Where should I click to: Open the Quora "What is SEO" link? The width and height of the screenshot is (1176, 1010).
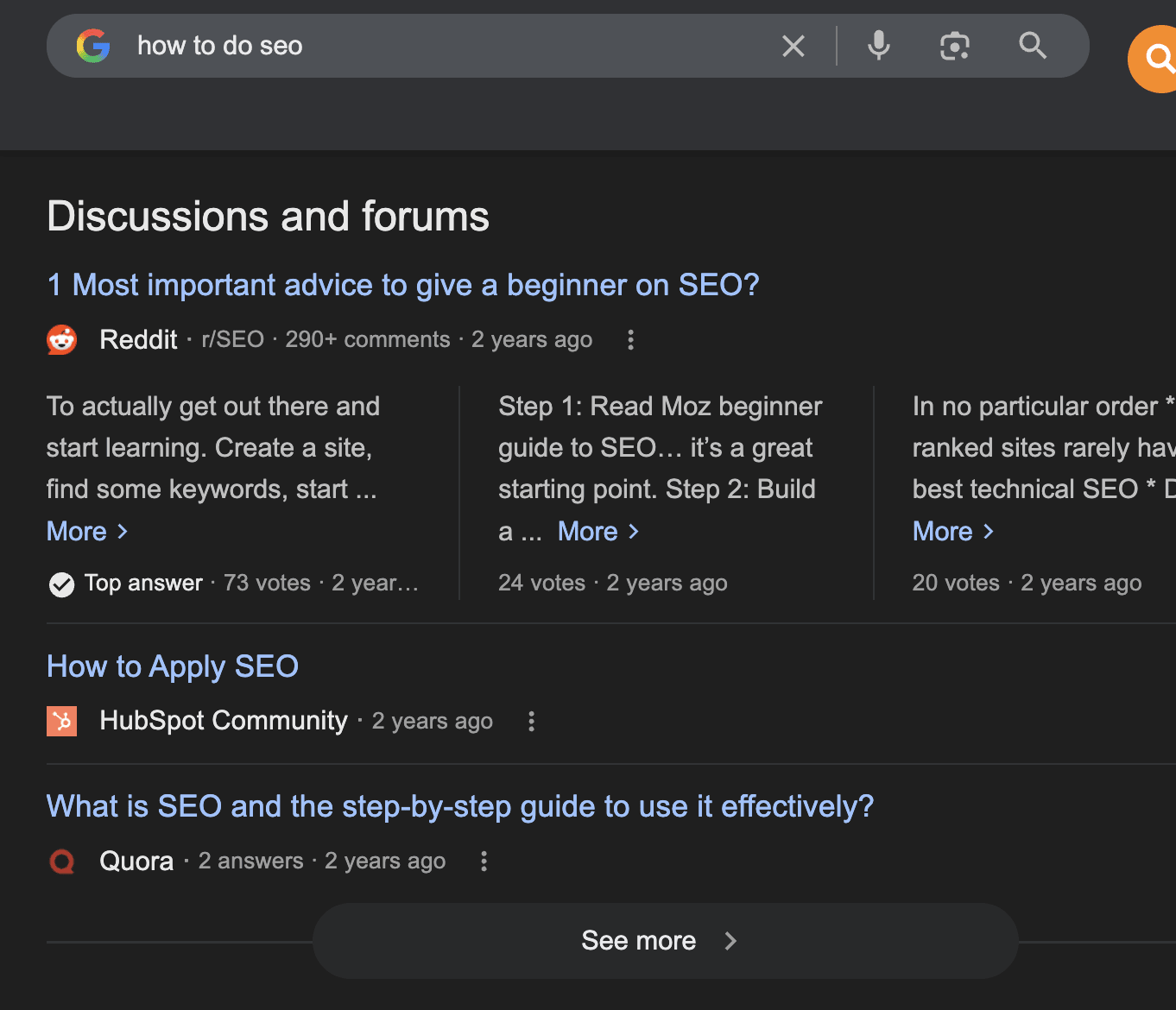pos(460,806)
